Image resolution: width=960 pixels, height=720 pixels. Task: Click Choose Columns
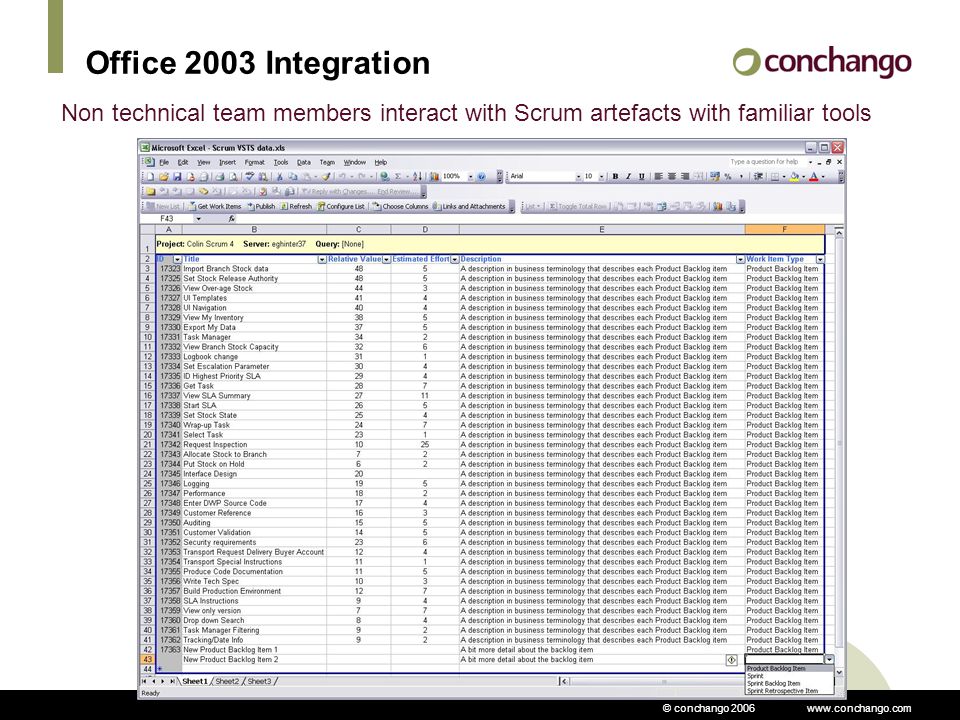coord(400,206)
